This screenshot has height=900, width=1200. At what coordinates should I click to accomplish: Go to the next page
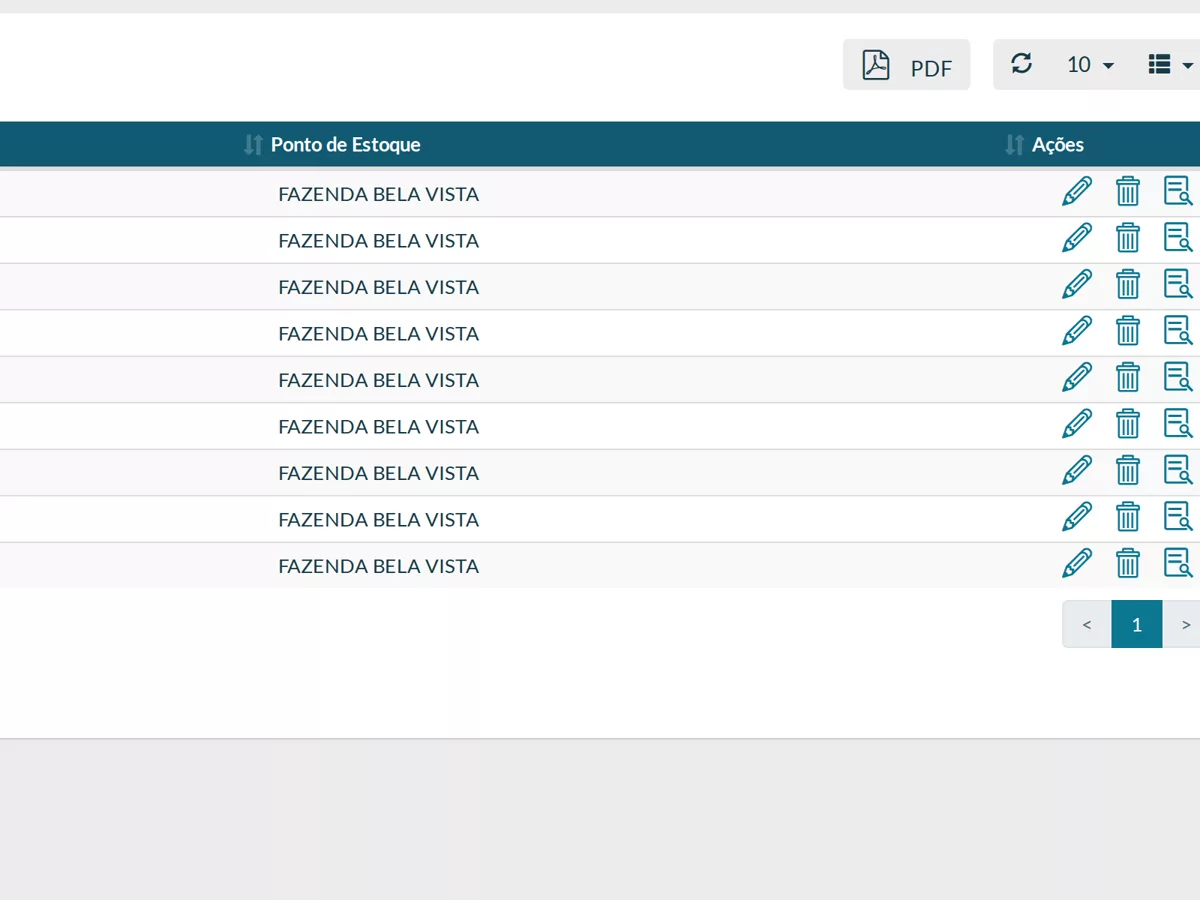coord(1184,624)
